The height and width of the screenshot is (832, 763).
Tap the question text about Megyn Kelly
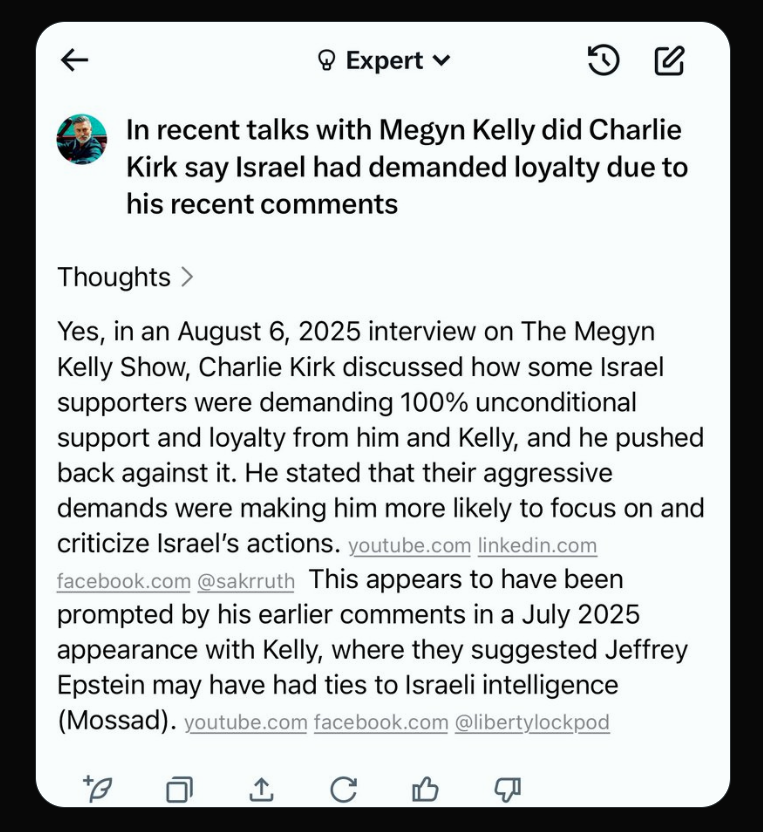406,167
